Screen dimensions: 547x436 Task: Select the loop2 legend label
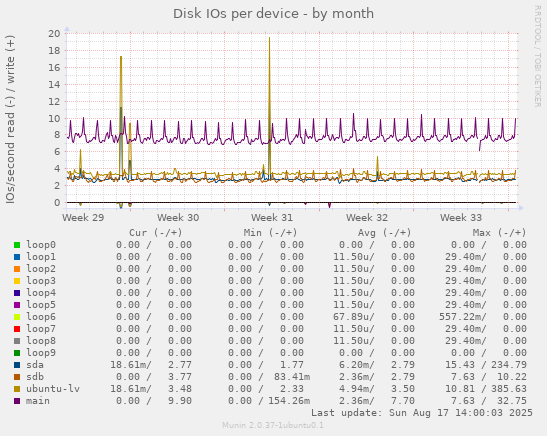pos(41,269)
